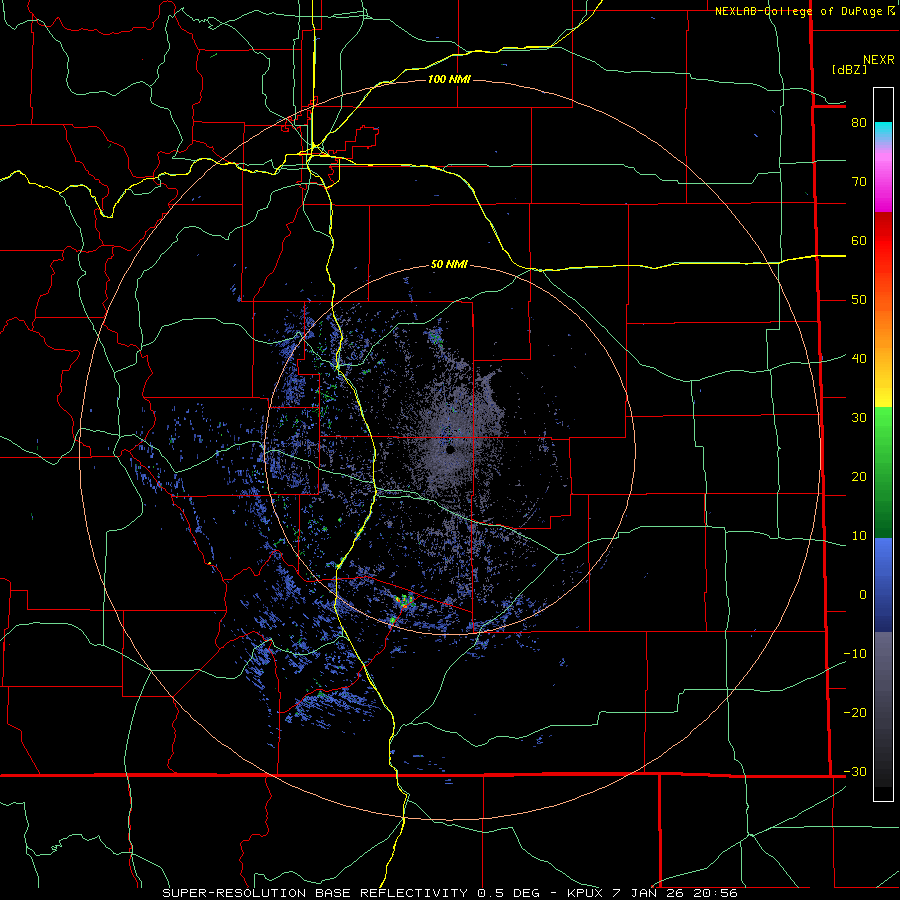Click the [dBZ] units label
Screen dimensions: 900x900
tap(849, 69)
